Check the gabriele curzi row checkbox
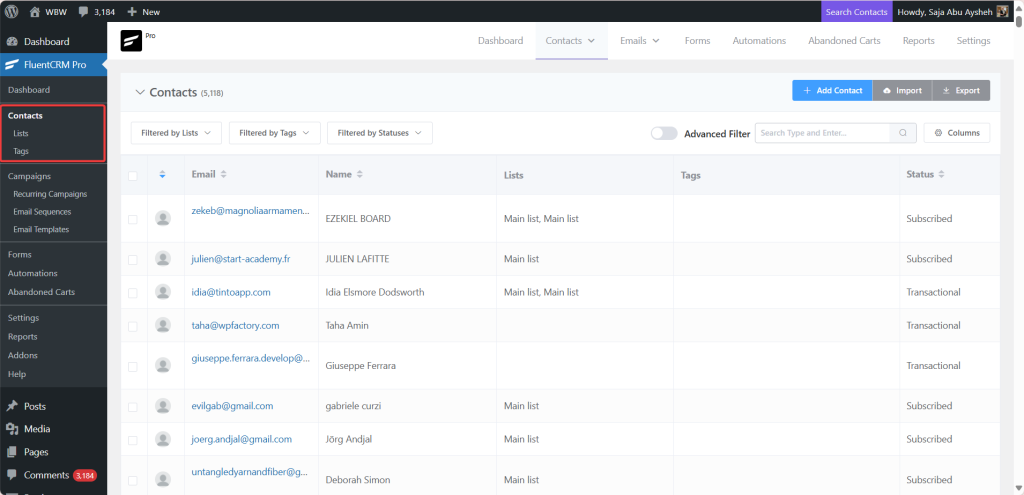The width and height of the screenshot is (1024, 495). tap(133, 407)
